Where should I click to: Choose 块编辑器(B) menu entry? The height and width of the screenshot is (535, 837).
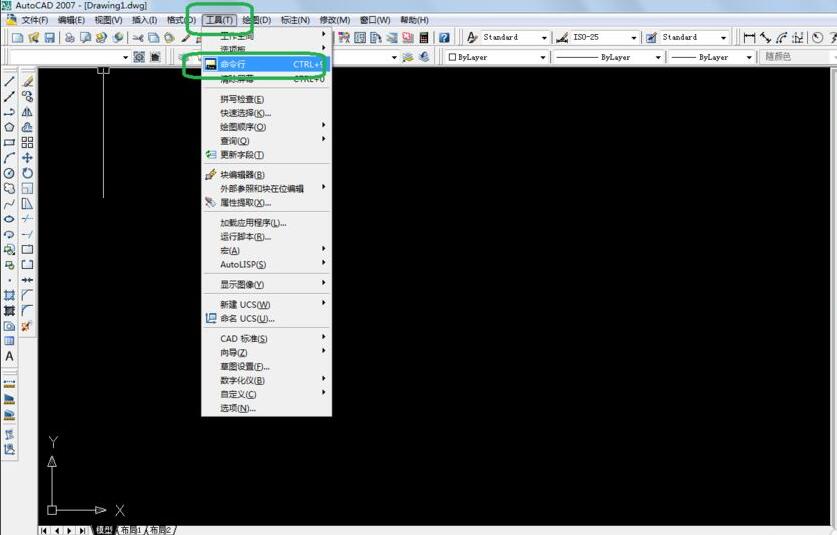coord(266,175)
